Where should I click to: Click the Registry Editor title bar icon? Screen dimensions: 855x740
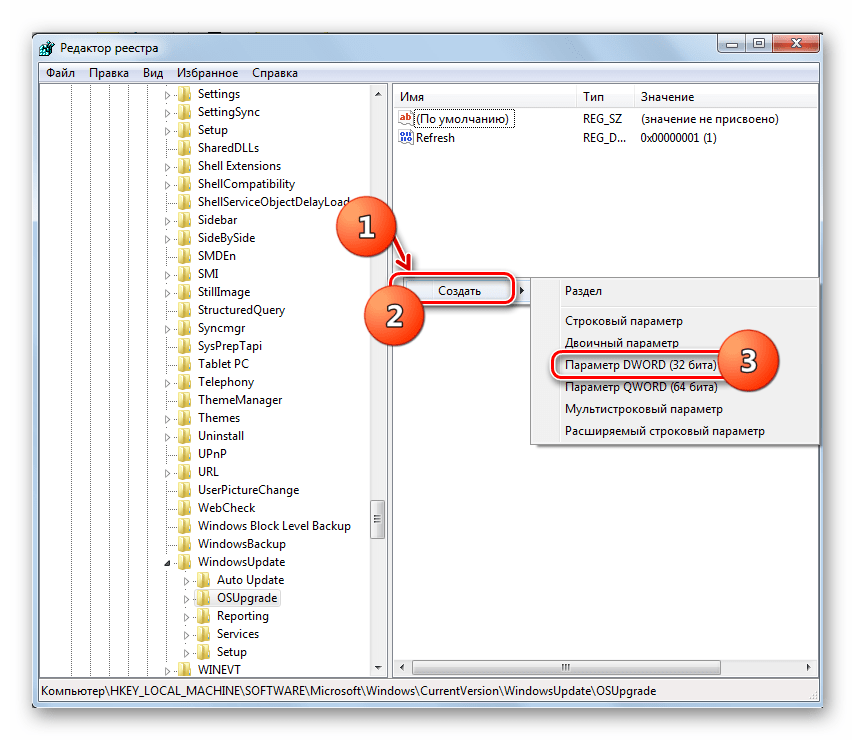pyautogui.click(x=47, y=48)
